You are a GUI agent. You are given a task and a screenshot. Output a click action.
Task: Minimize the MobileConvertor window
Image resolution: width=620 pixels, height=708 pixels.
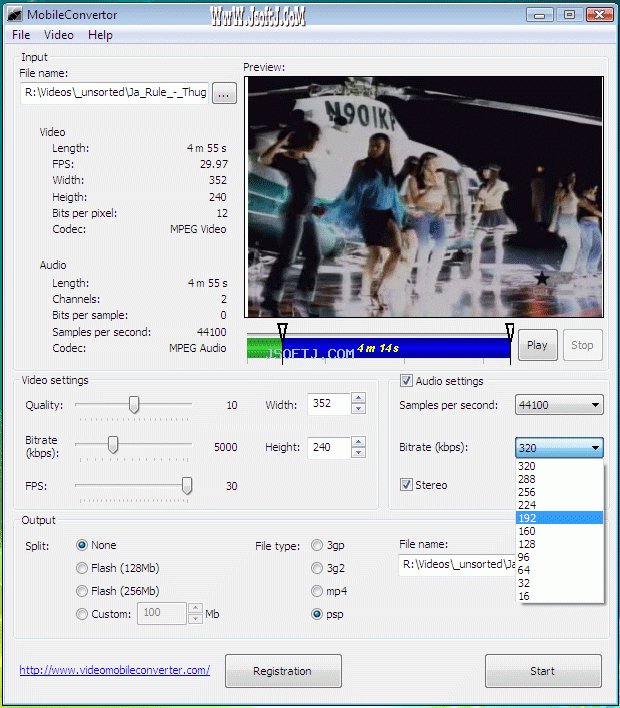(540, 15)
